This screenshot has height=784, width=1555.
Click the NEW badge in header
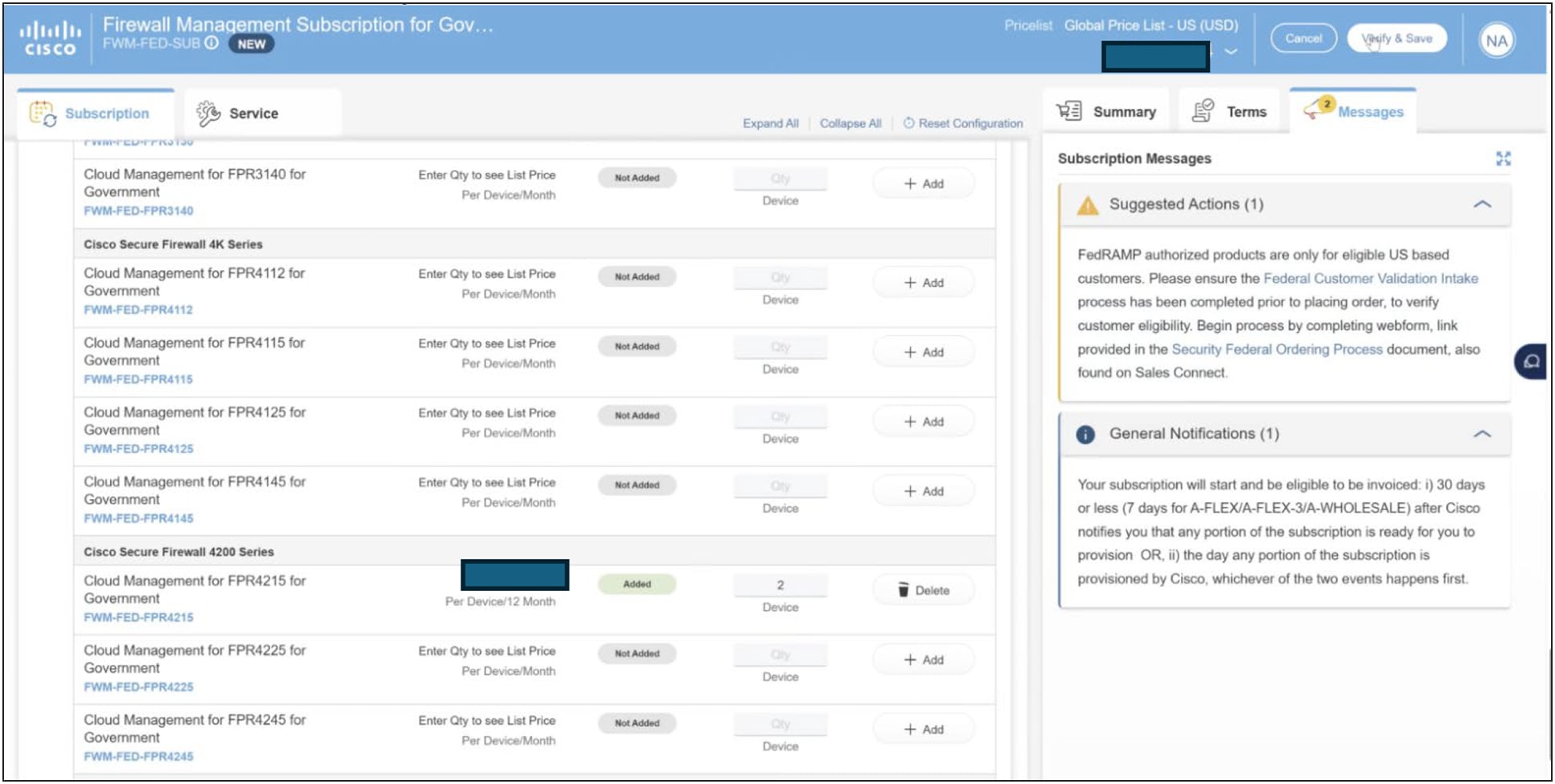pyautogui.click(x=252, y=44)
